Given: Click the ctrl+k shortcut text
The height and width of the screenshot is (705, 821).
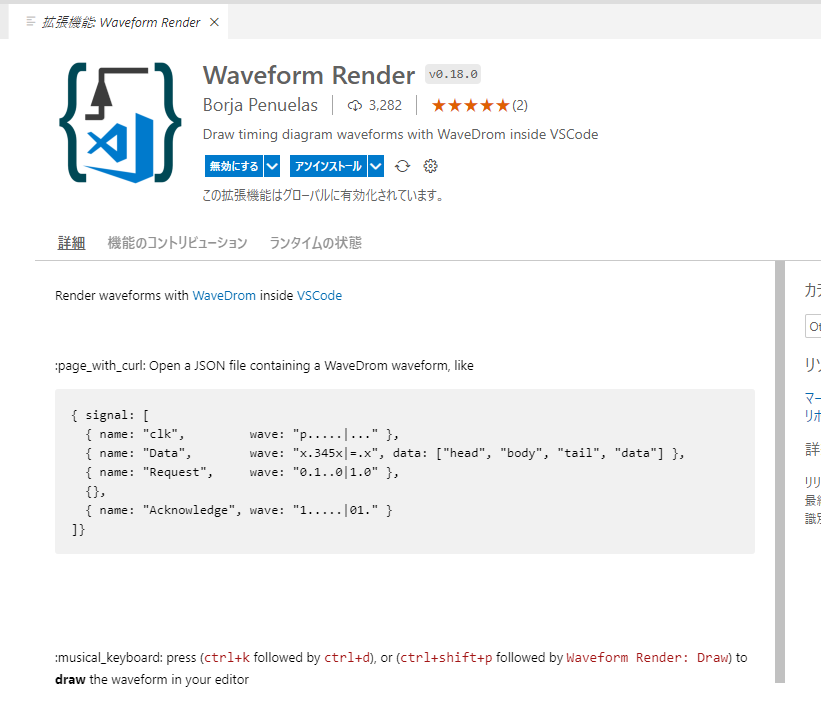Looking at the screenshot, I should [x=227, y=657].
